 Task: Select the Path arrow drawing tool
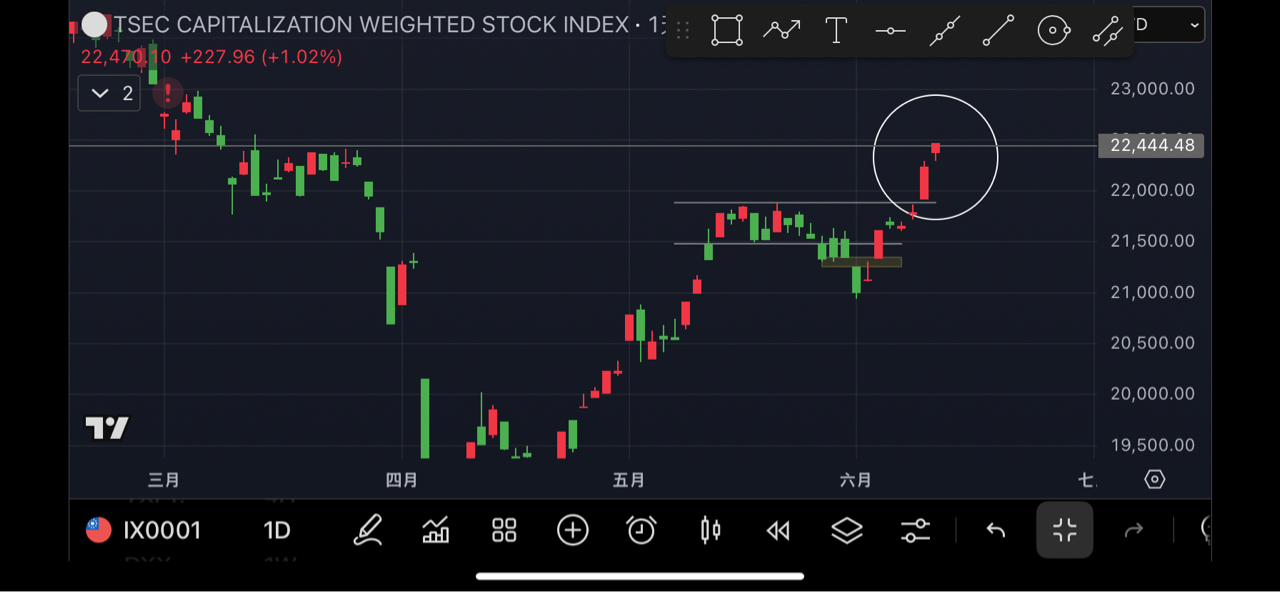pos(782,30)
